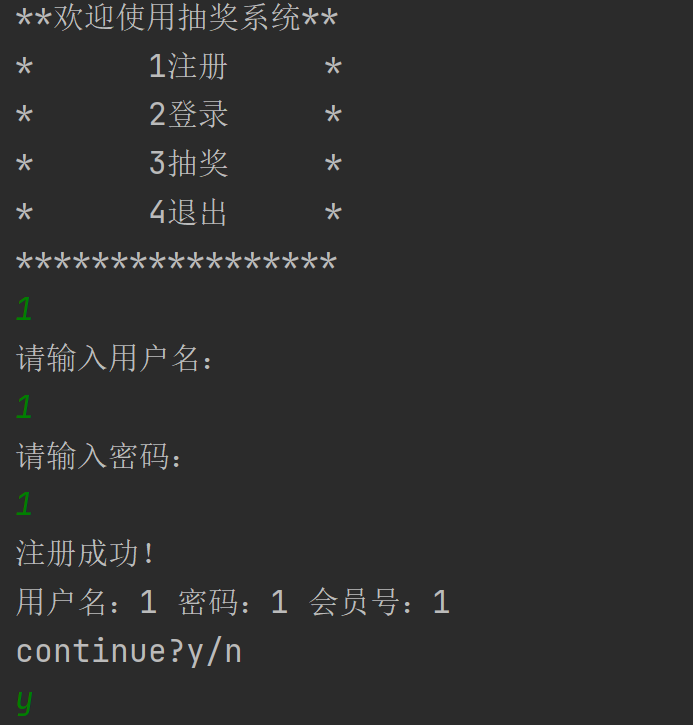Click the 会员号: 1 text in output

(379, 602)
